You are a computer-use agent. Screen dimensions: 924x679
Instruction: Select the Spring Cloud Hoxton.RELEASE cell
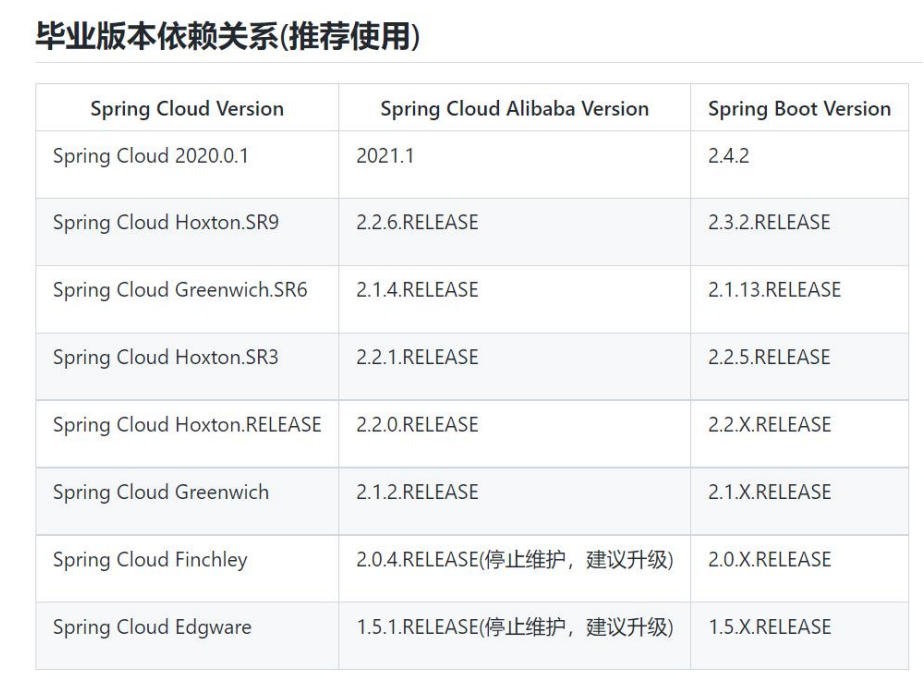(187, 425)
